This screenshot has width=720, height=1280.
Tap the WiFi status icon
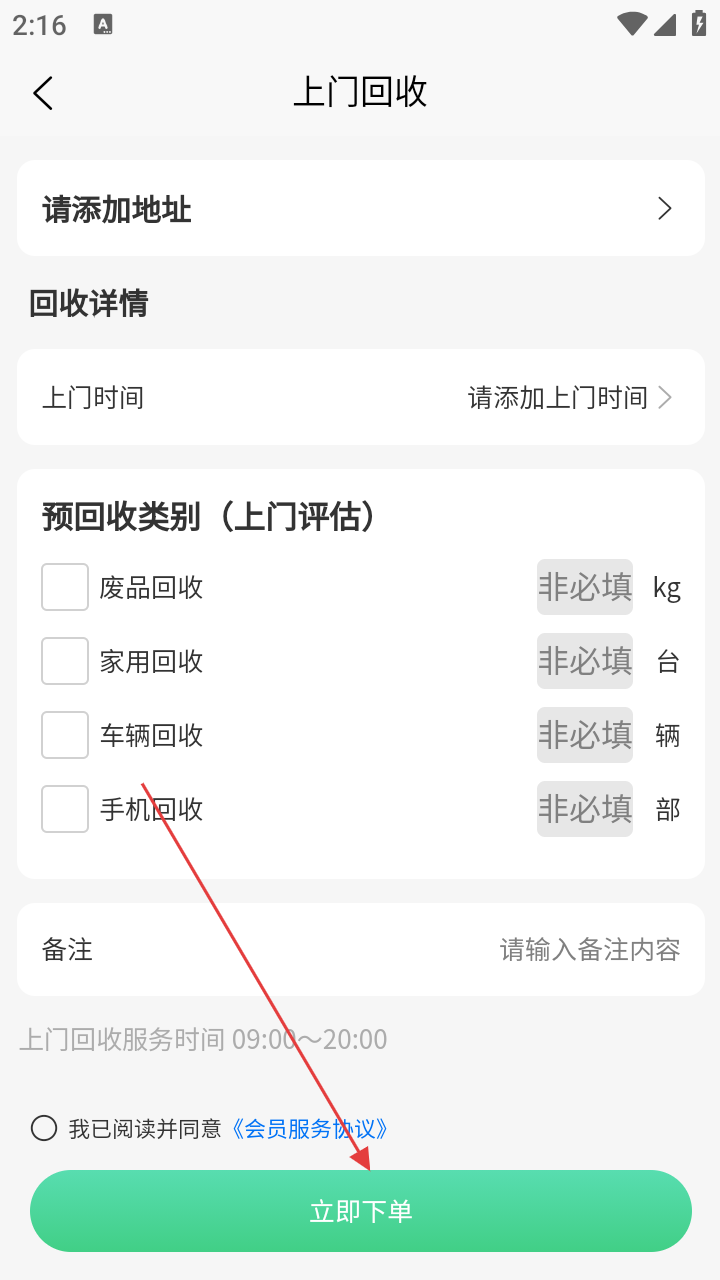(x=632, y=24)
